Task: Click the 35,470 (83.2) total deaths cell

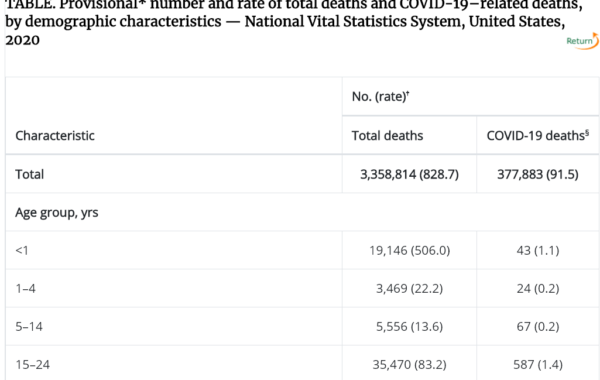Action: point(409,364)
